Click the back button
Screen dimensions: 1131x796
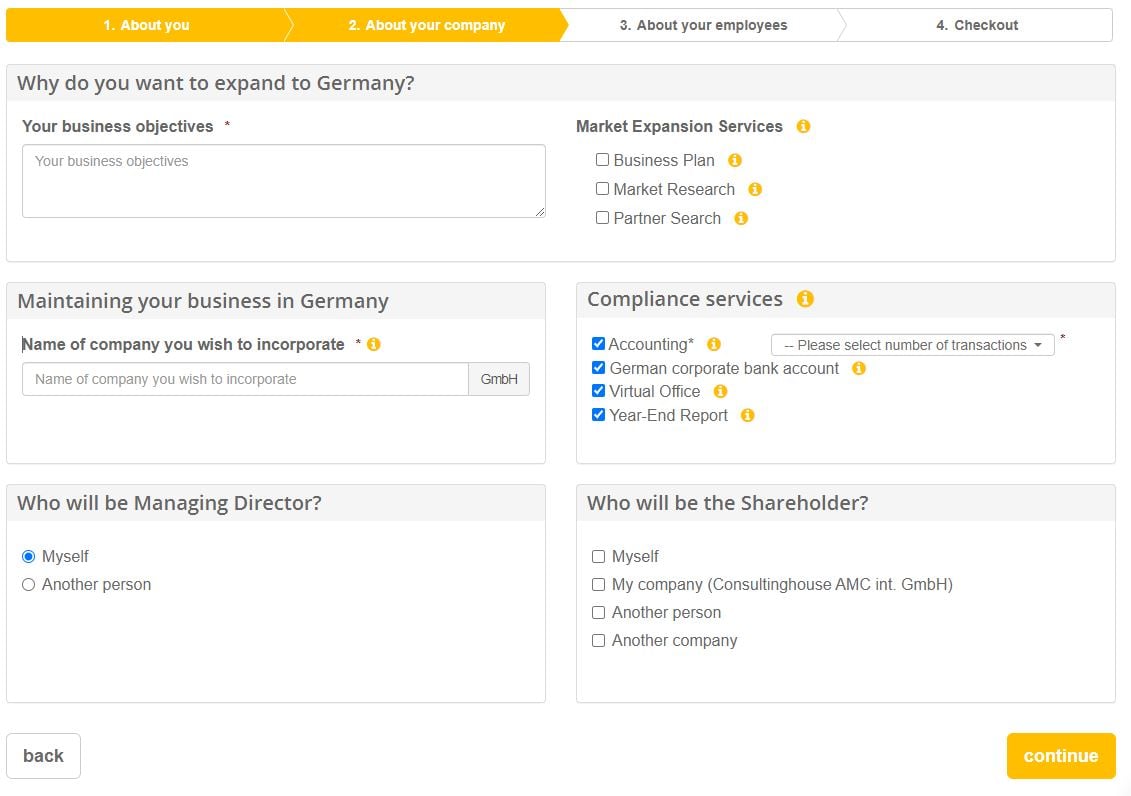click(43, 756)
